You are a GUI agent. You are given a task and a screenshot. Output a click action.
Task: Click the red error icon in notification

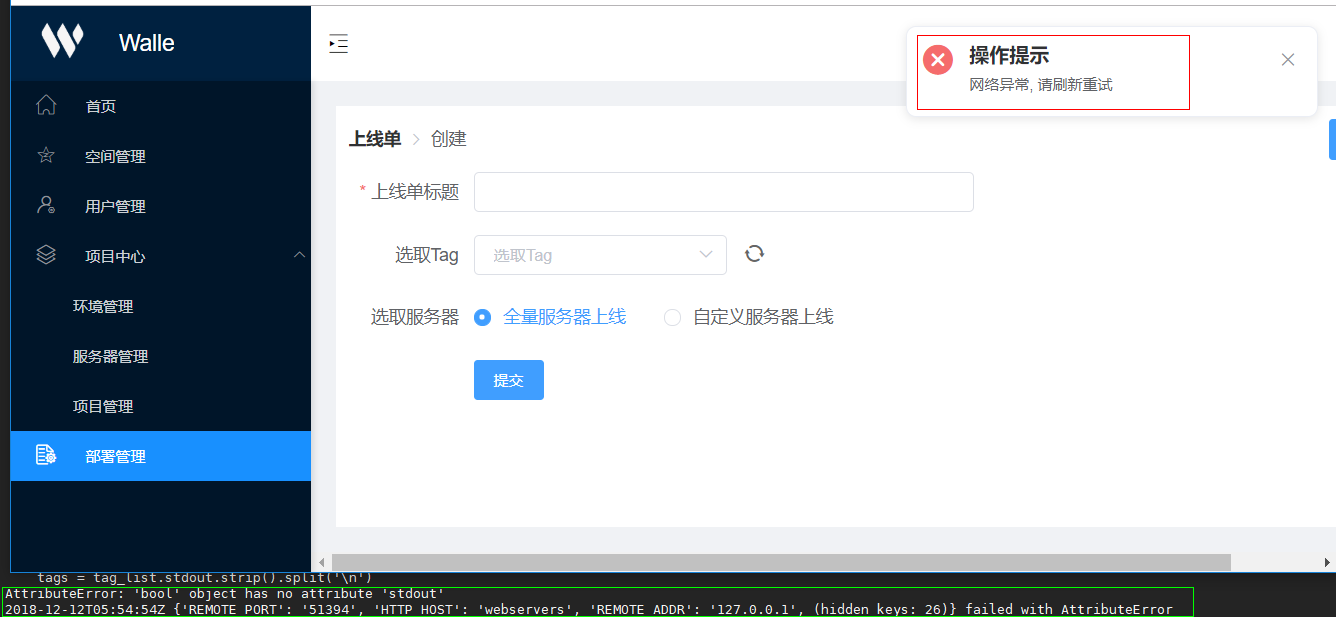938,60
